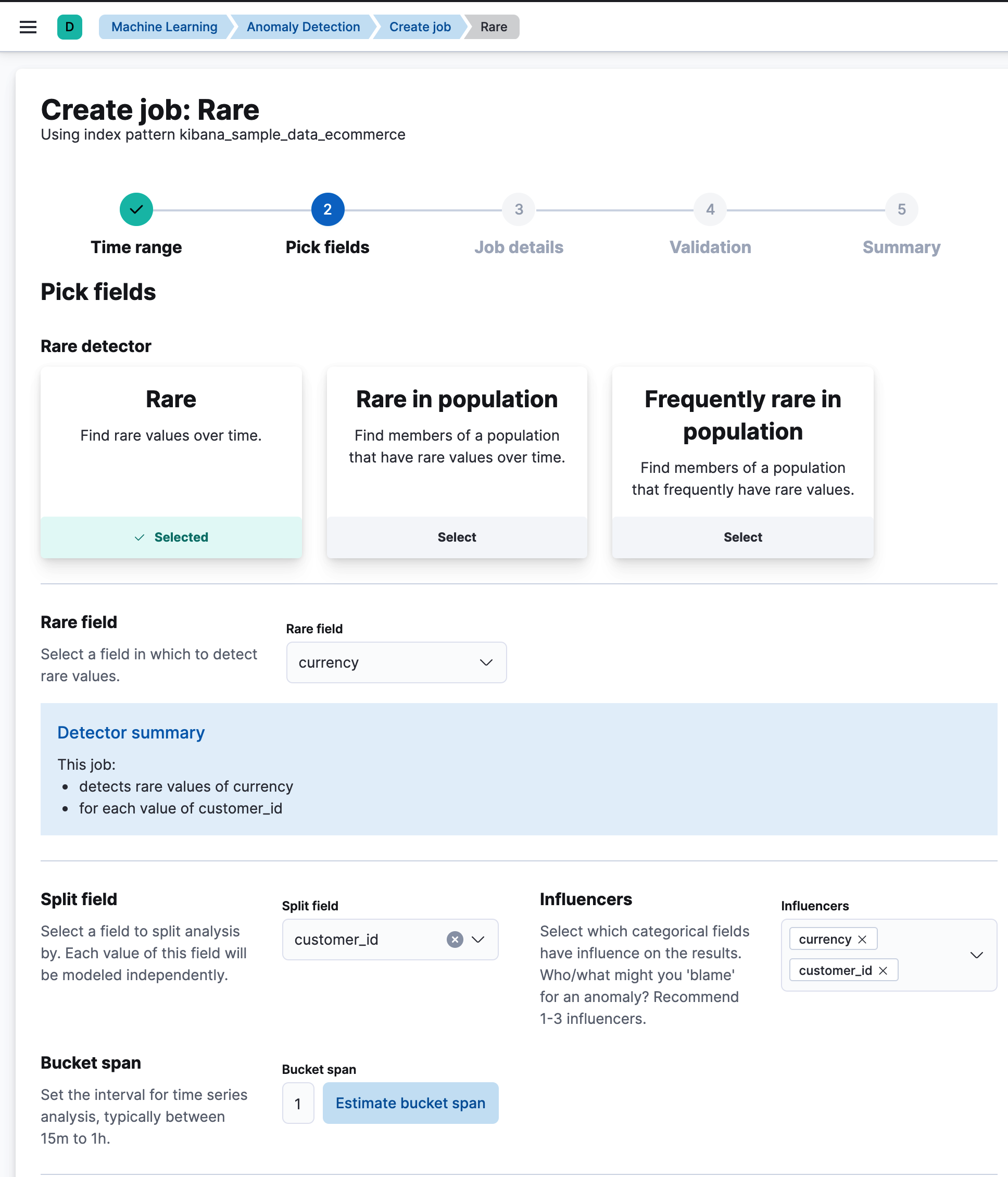
Task: Select the Rare in population detector card
Action: pyautogui.click(x=457, y=537)
